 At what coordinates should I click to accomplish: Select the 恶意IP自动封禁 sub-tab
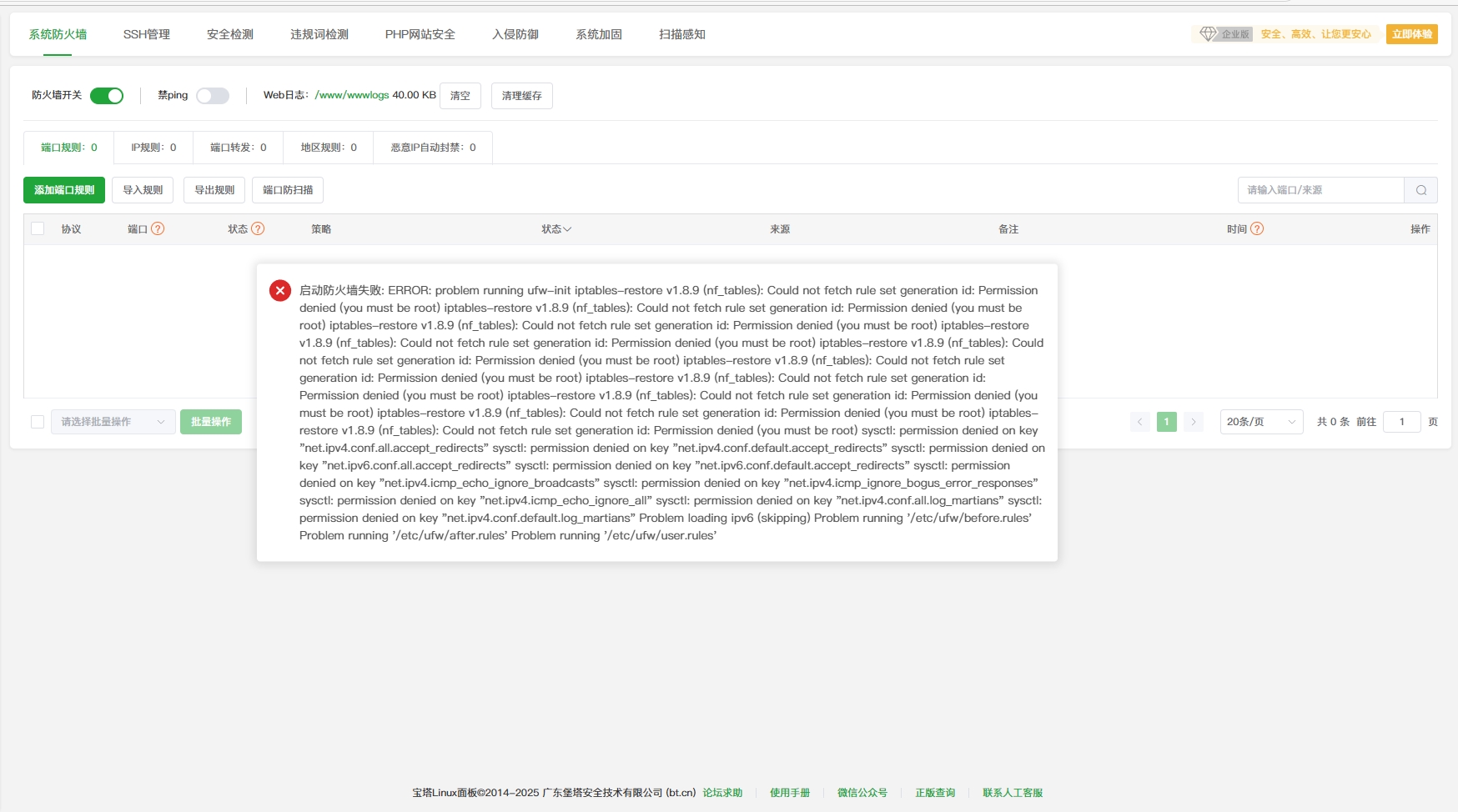[x=433, y=148]
